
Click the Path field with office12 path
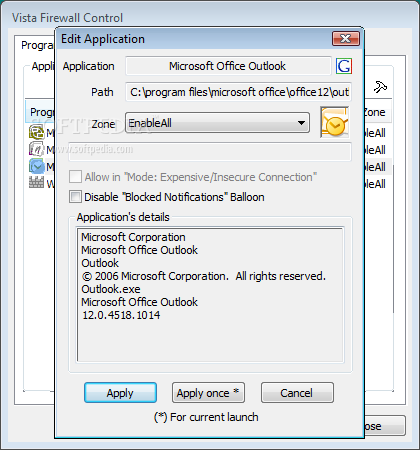(238, 92)
